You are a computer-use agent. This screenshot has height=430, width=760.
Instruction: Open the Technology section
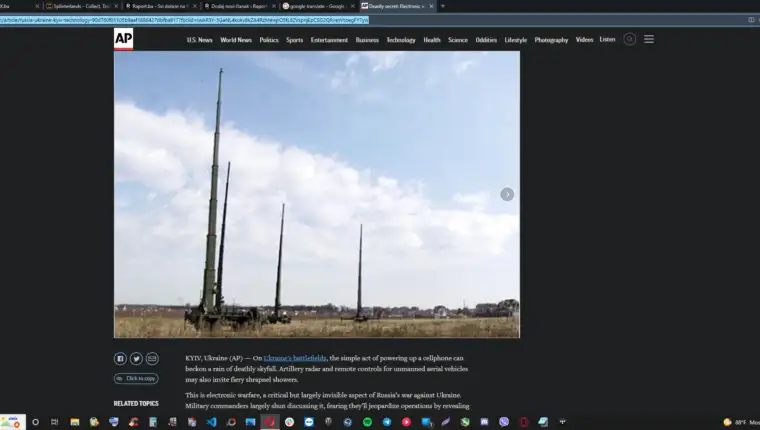pyautogui.click(x=401, y=40)
